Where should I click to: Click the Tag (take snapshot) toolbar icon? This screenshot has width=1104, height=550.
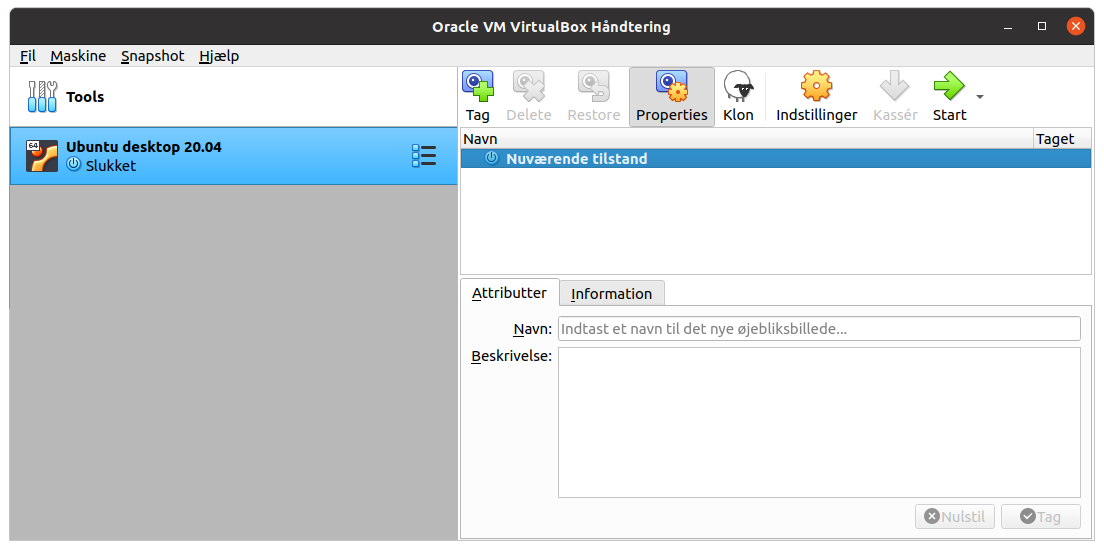coord(477,86)
